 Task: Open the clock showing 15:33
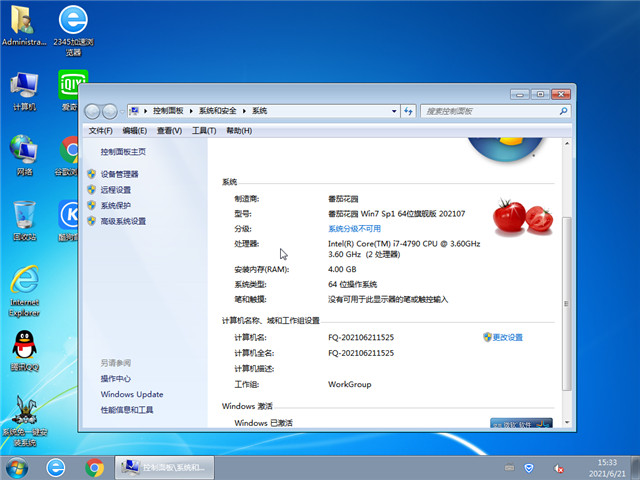pyautogui.click(x=607, y=468)
